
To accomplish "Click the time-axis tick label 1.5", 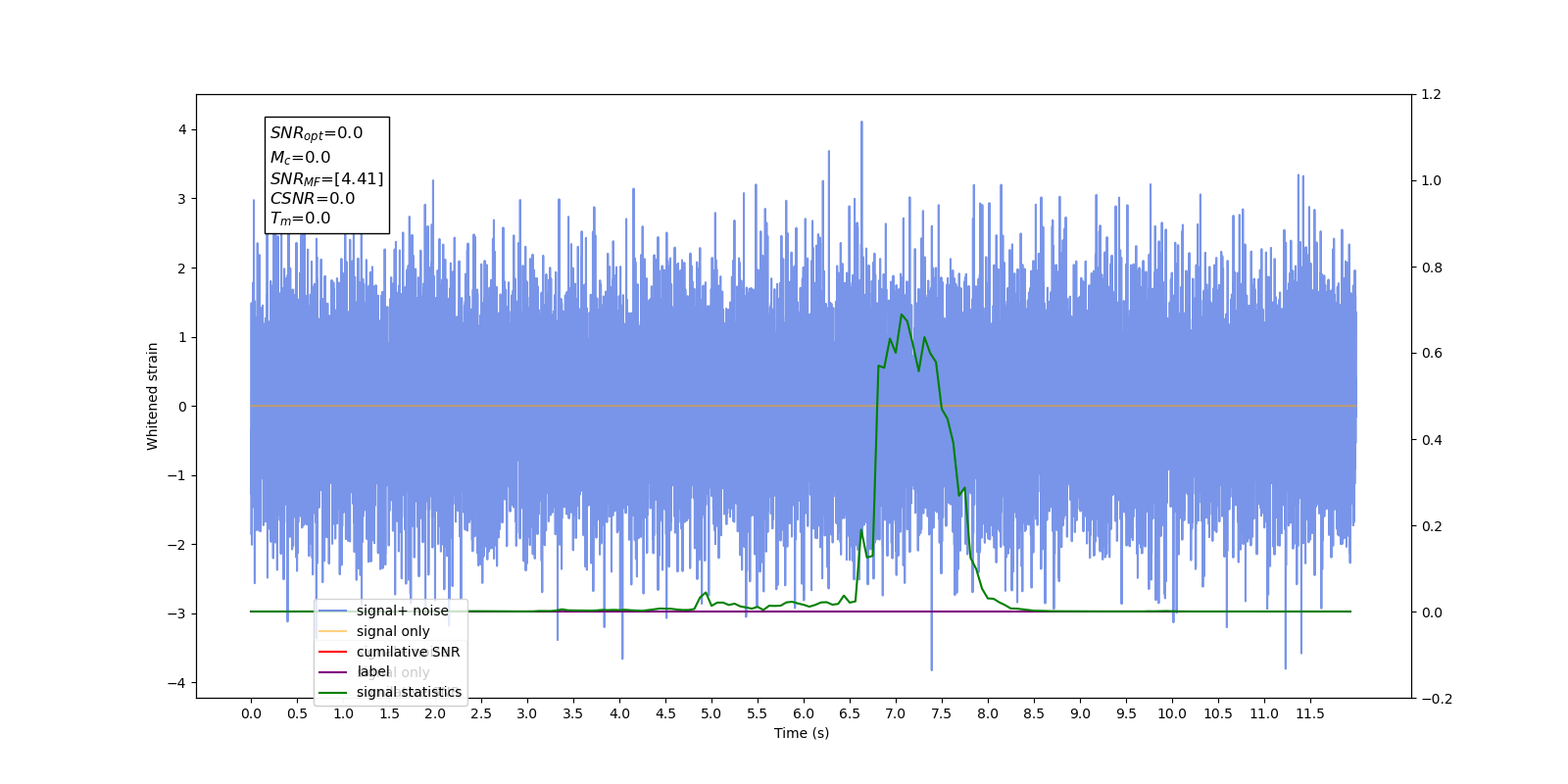I will [x=389, y=713].
